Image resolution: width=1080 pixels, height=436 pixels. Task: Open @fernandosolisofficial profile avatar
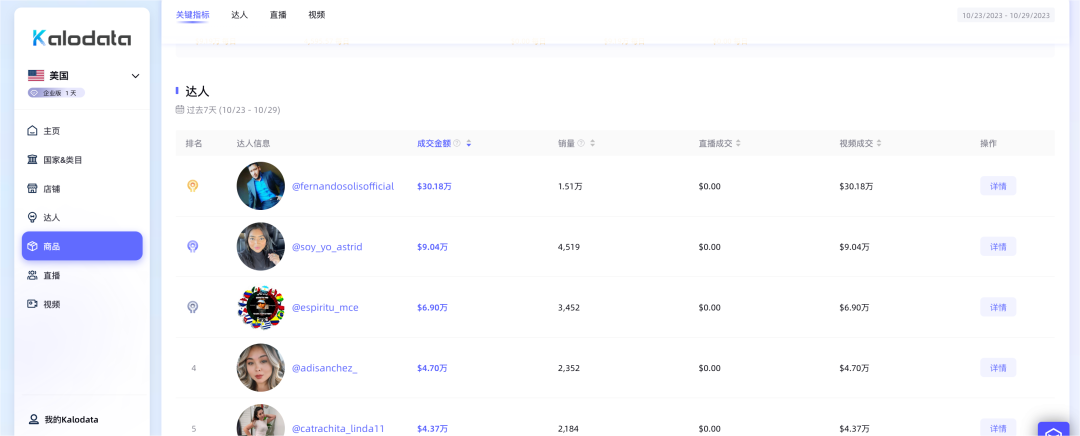coord(260,186)
